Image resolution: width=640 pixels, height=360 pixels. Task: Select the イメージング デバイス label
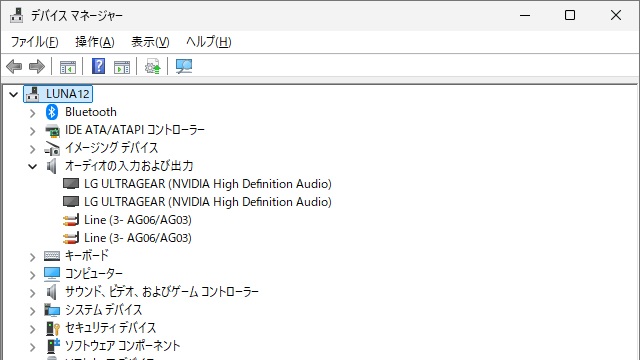(111, 148)
